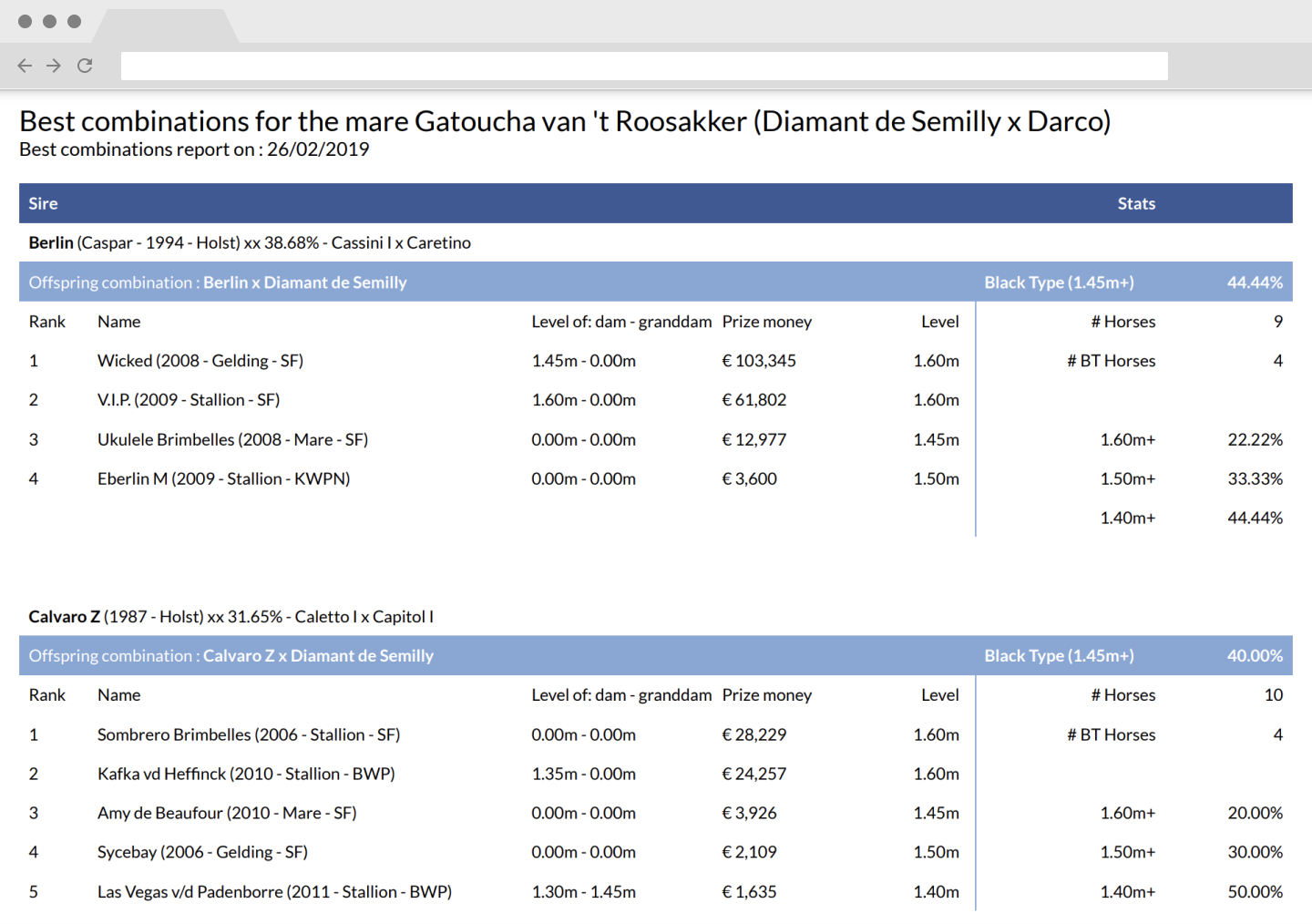Click the Sire column header

[43, 203]
